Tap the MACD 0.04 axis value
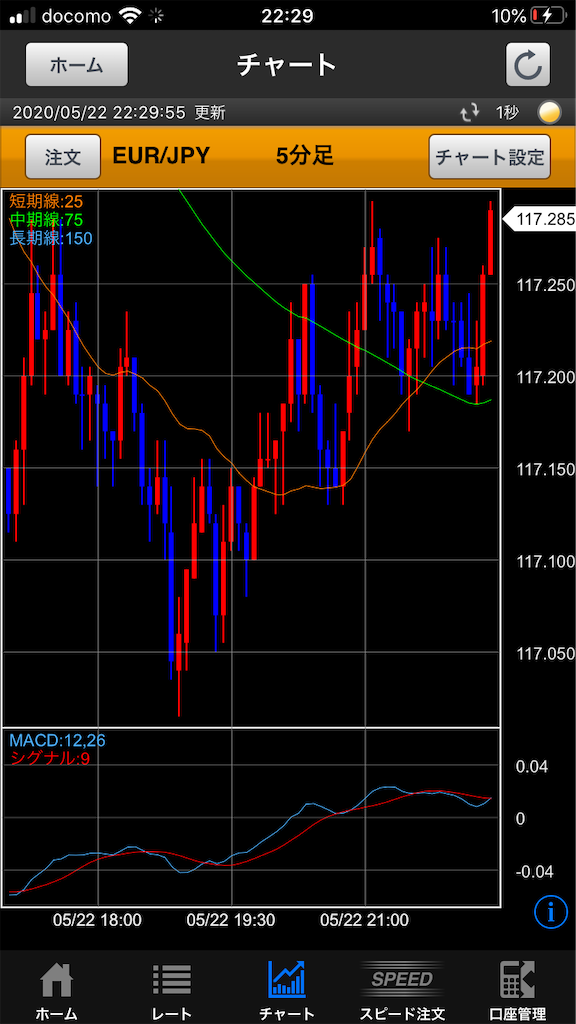This screenshot has height=1024, width=576. [530, 767]
